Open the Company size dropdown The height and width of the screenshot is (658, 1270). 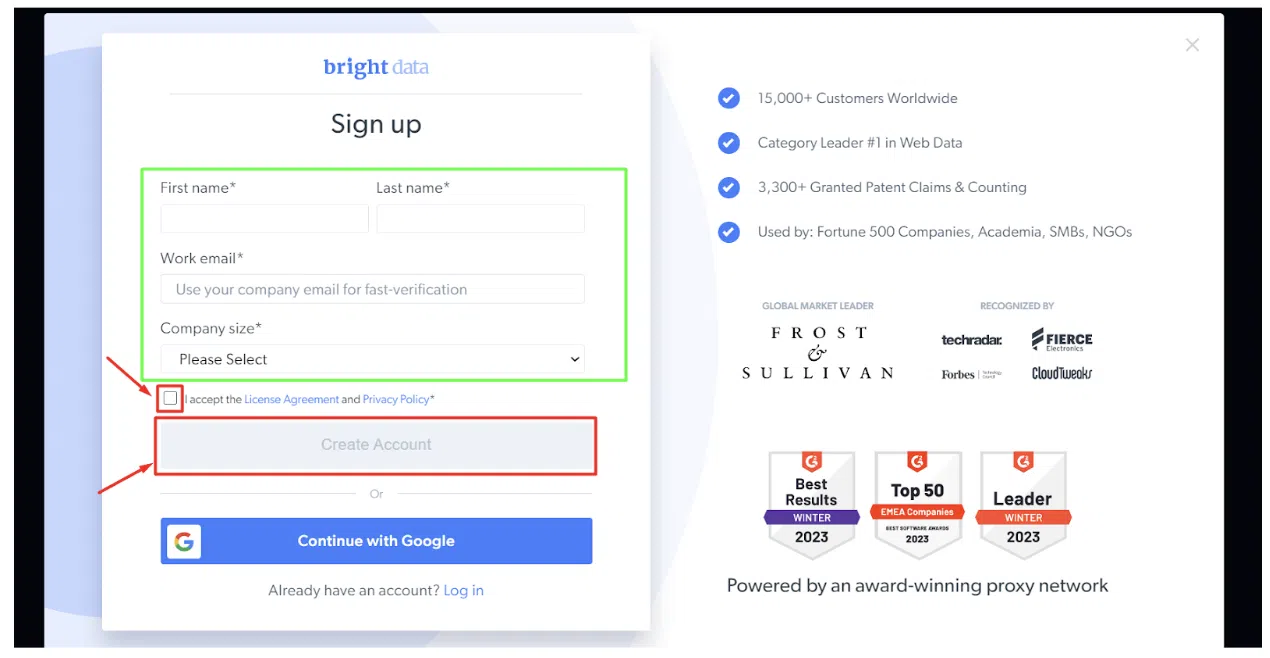tap(372, 359)
